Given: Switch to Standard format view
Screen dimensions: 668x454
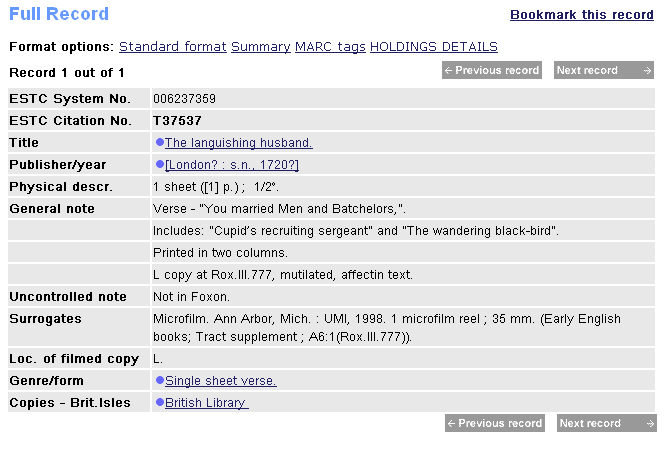Looking at the screenshot, I should [x=173, y=47].
